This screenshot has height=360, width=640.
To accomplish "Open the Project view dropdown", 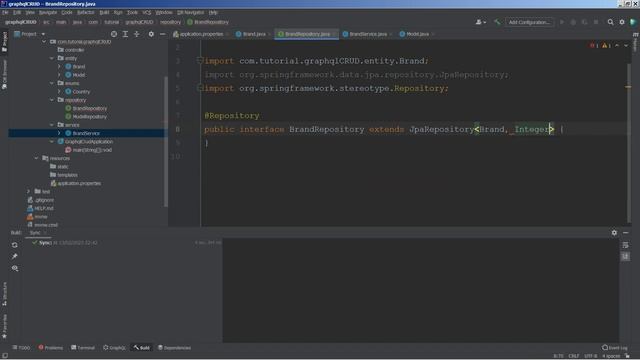I will pos(29,34).
